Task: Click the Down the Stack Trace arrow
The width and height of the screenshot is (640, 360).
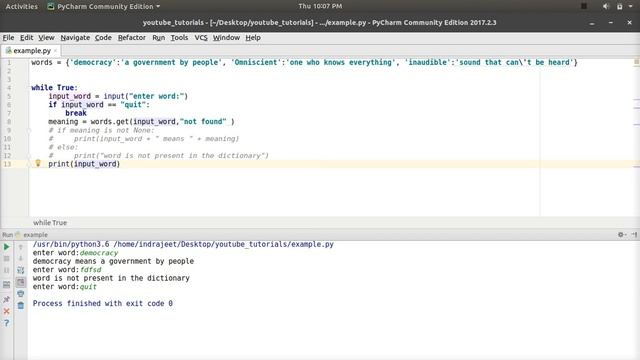Action: pyautogui.click(x=21, y=258)
